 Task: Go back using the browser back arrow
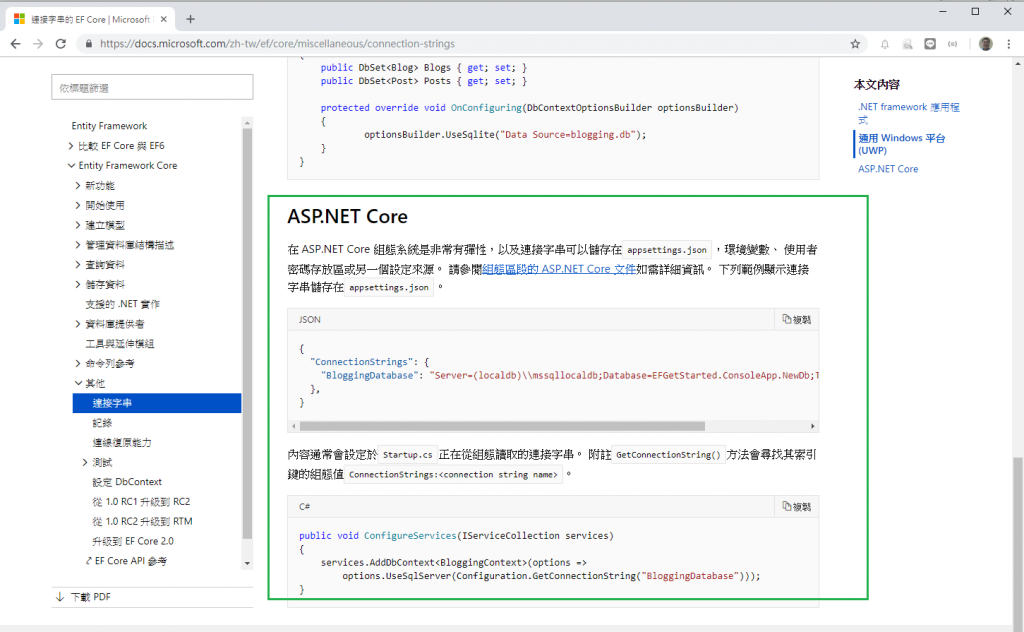16,44
